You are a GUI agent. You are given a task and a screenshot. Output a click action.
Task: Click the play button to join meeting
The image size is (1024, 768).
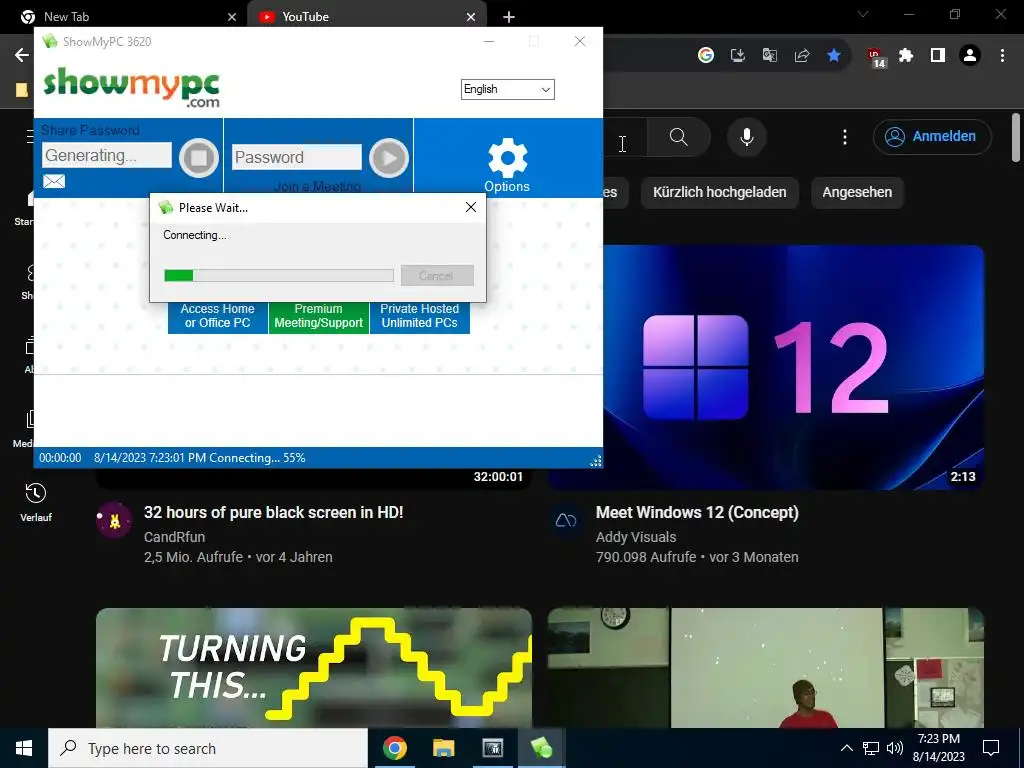(x=389, y=157)
